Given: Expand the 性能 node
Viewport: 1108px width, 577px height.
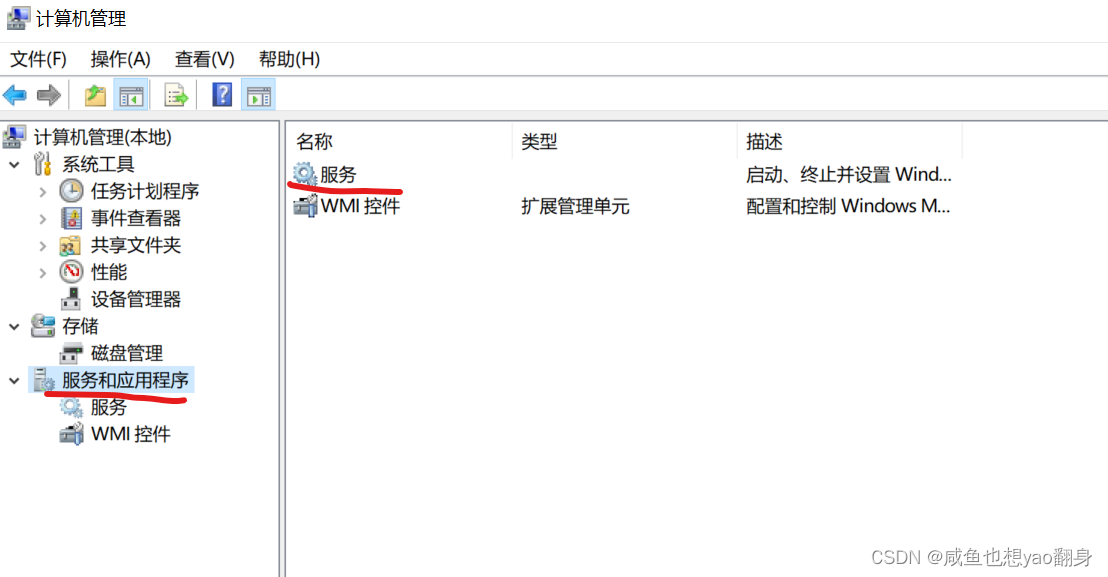Looking at the screenshot, I should [42, 272].
